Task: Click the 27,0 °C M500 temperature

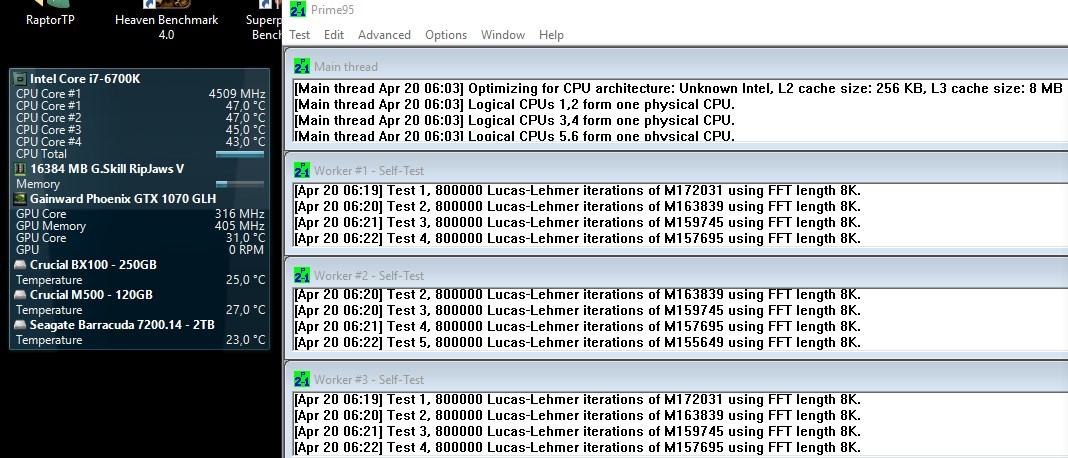Action: [245, 310]
